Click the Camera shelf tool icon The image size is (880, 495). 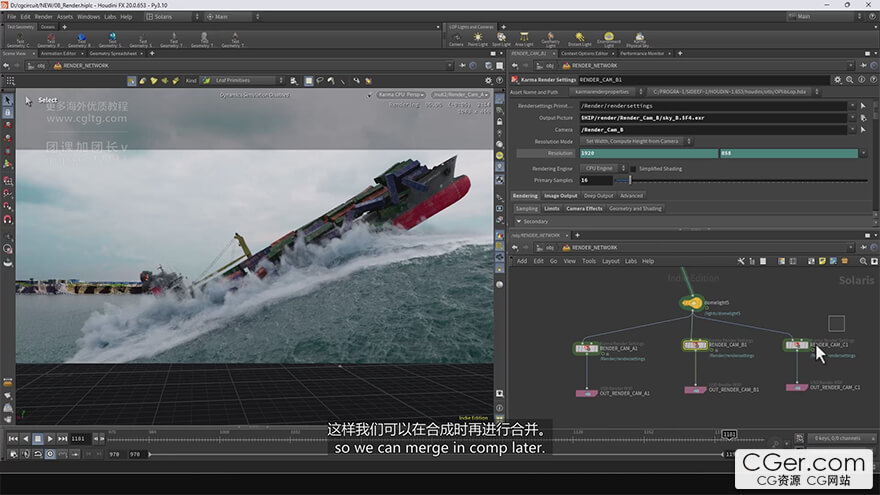(456, 38)
